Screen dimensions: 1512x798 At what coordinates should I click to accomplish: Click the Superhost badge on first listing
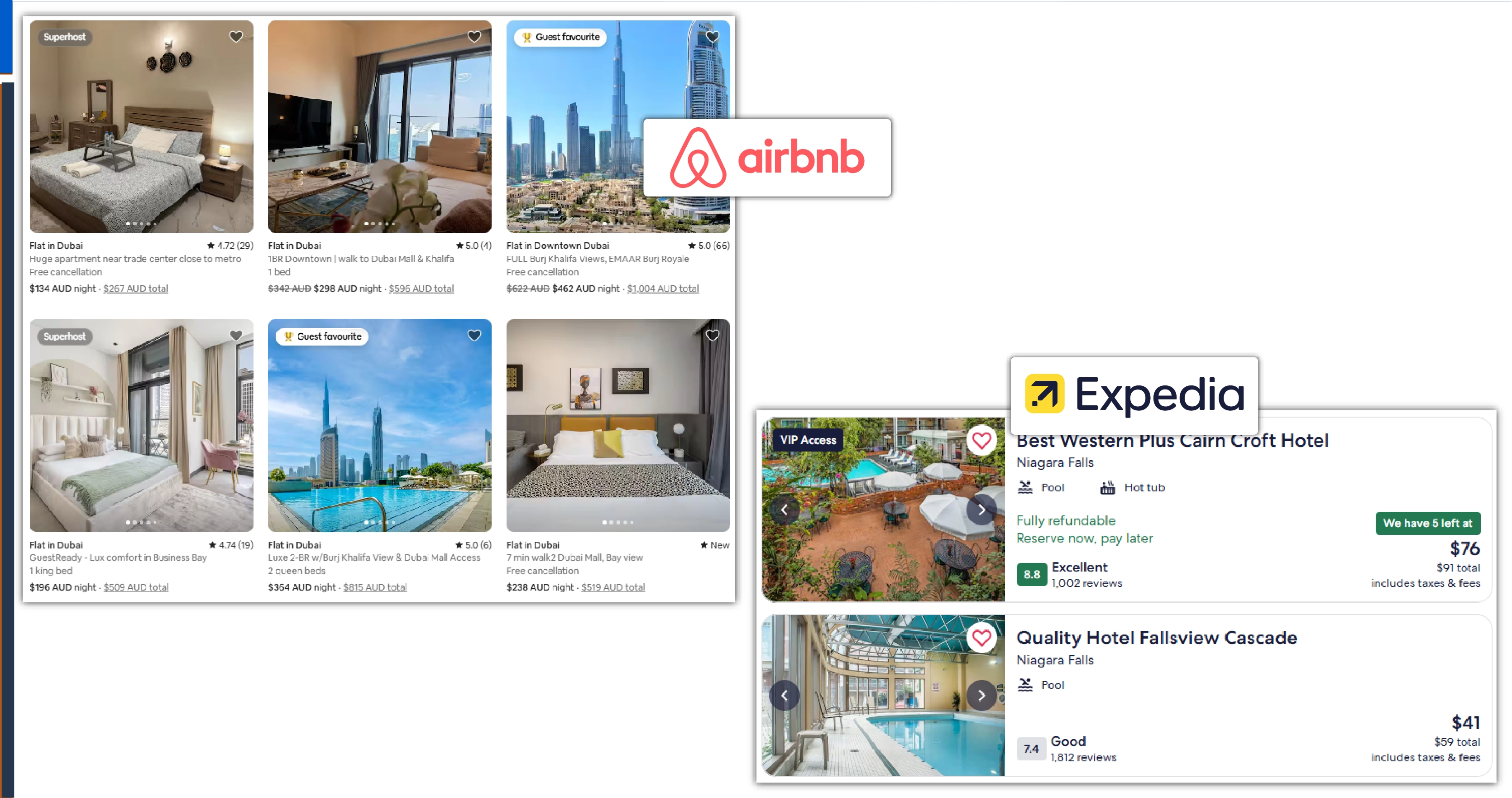pos(64,37)
